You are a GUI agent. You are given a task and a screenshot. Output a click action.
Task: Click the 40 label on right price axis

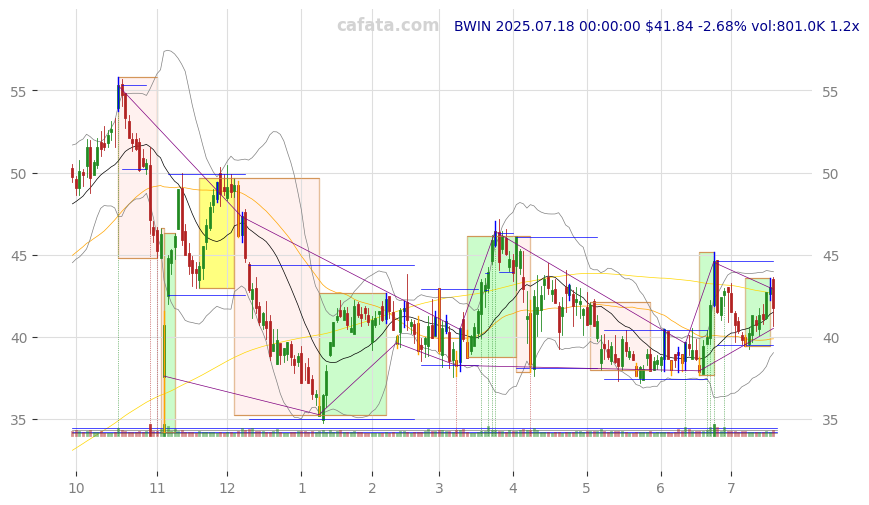pos(830,338)
